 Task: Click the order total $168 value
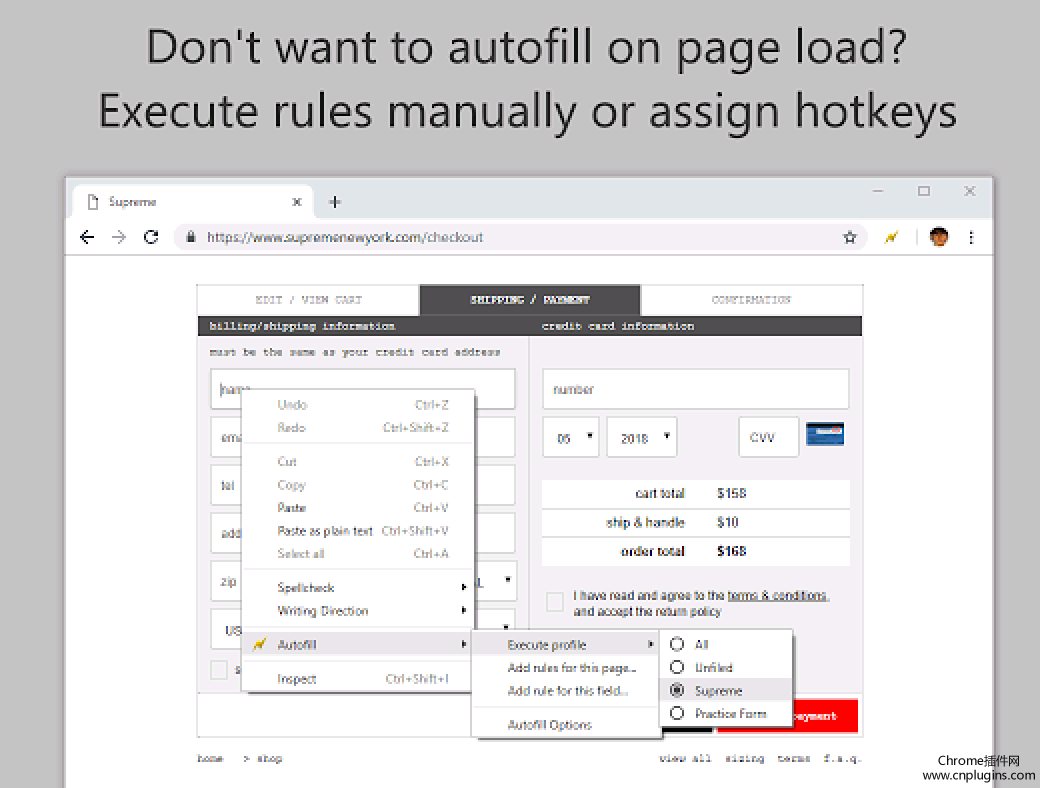click(x=732, y=551)
